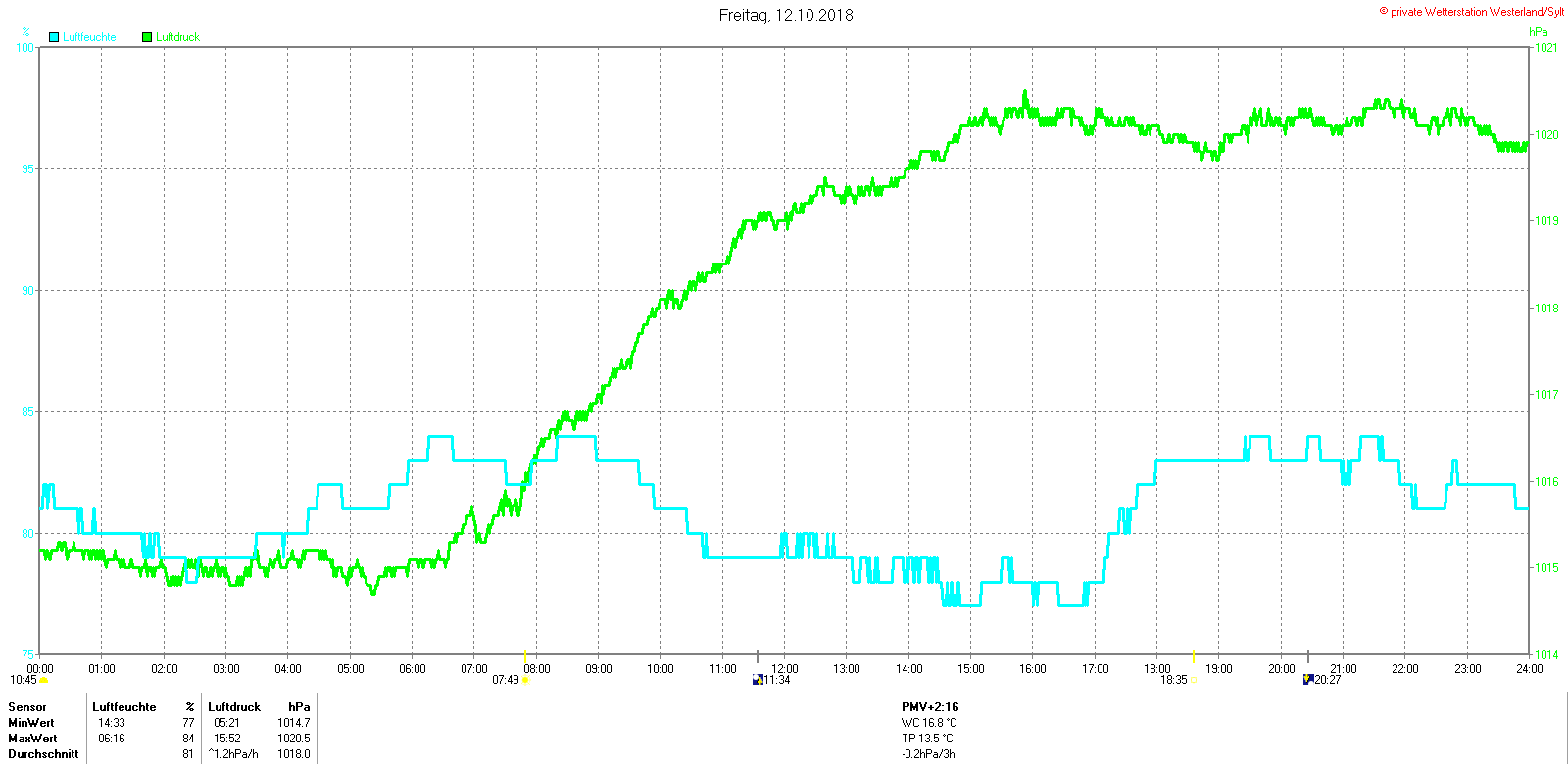This screenshot has width=1568, height=764.
Task: Click the cyan Luftfeuchte legend swatch
Action: click(x=54, y=37)
